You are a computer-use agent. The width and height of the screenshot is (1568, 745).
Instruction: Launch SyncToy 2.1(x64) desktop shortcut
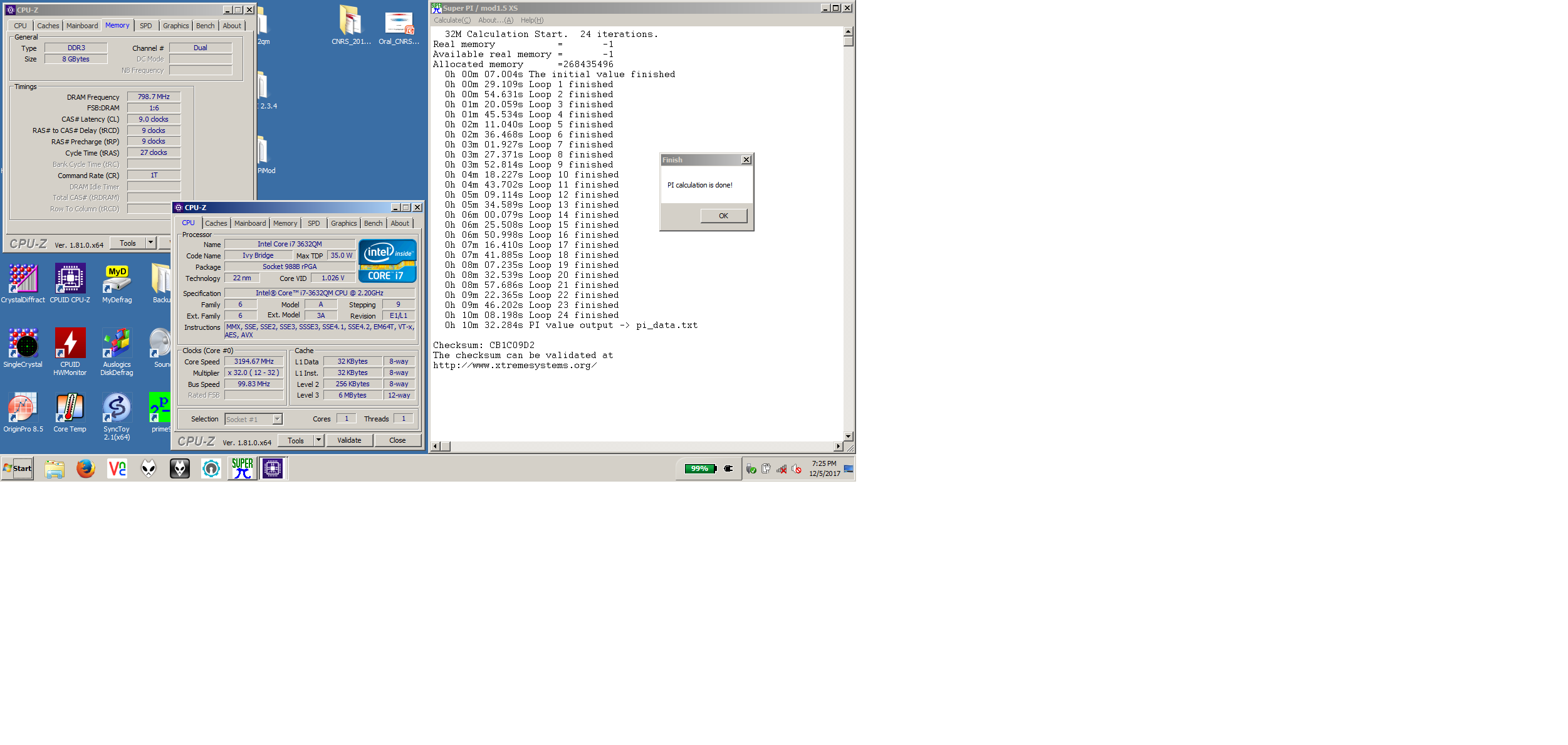coord(117,416)
